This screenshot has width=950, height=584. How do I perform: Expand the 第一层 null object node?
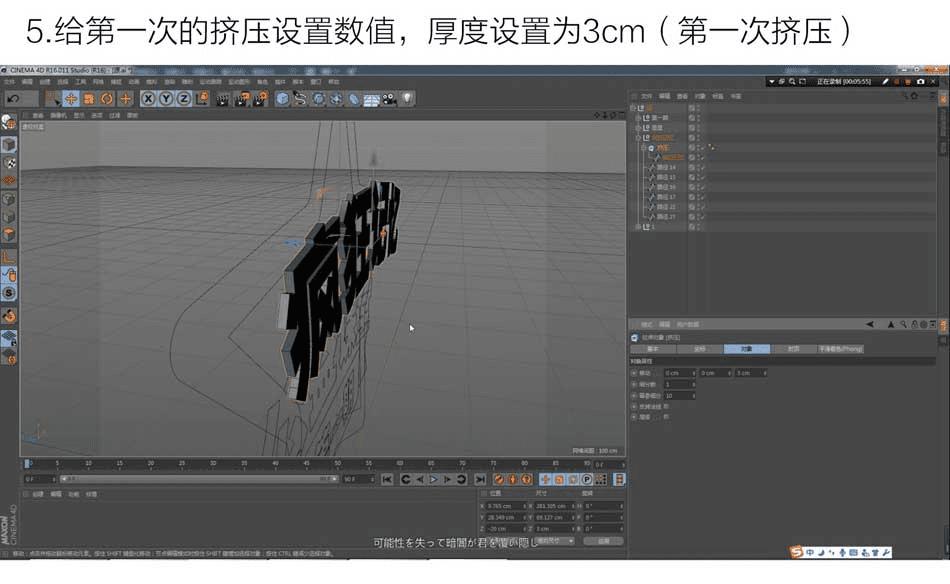[637, 117]
